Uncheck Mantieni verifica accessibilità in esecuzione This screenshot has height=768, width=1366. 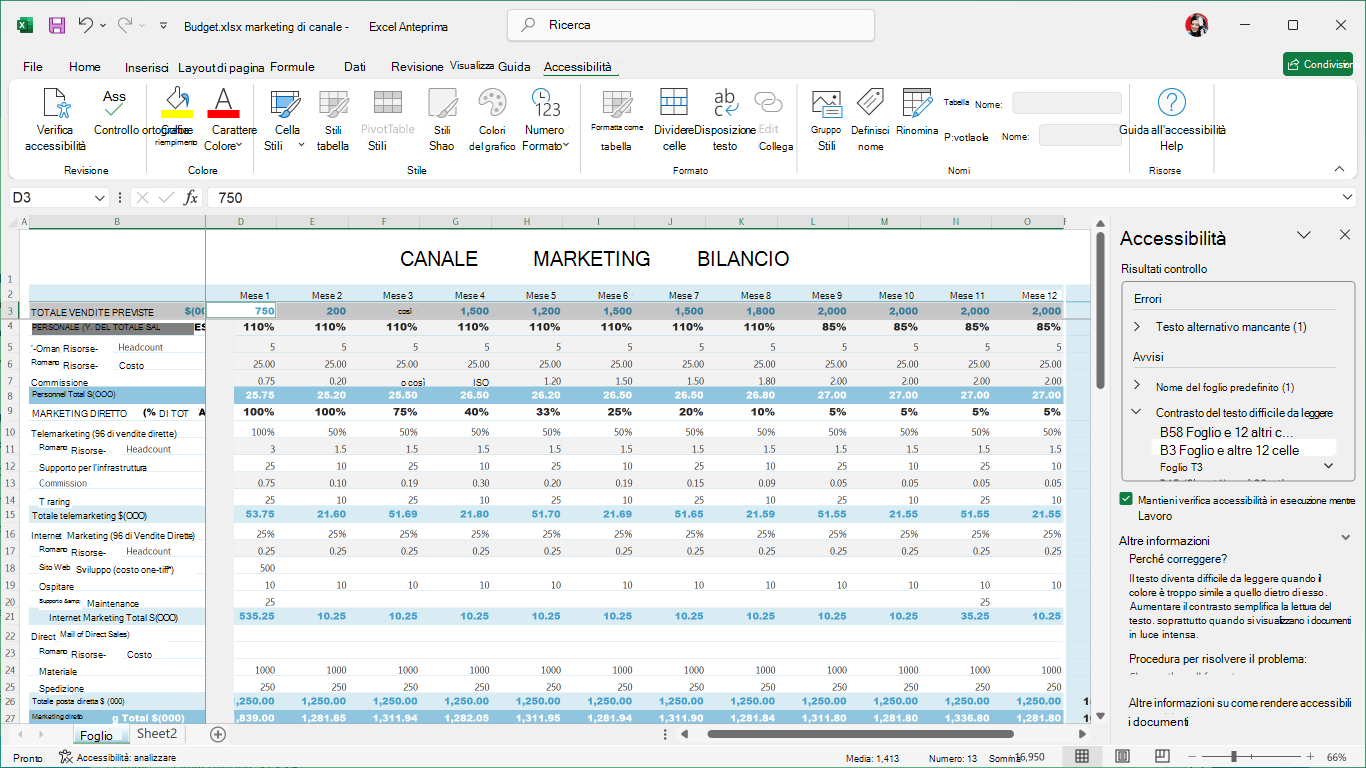click(x=1127, y=499)
